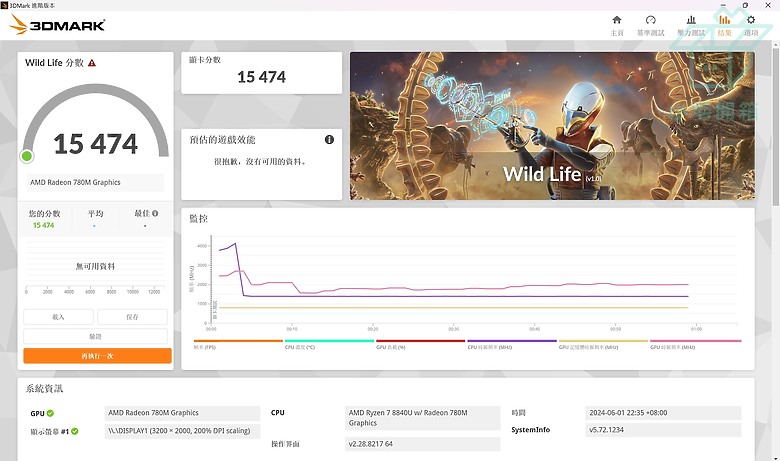Viewport: 780px width, 461px height.
Task: Open the 選項 options gear
Action: pyautogui.click(x=751, y=25)
